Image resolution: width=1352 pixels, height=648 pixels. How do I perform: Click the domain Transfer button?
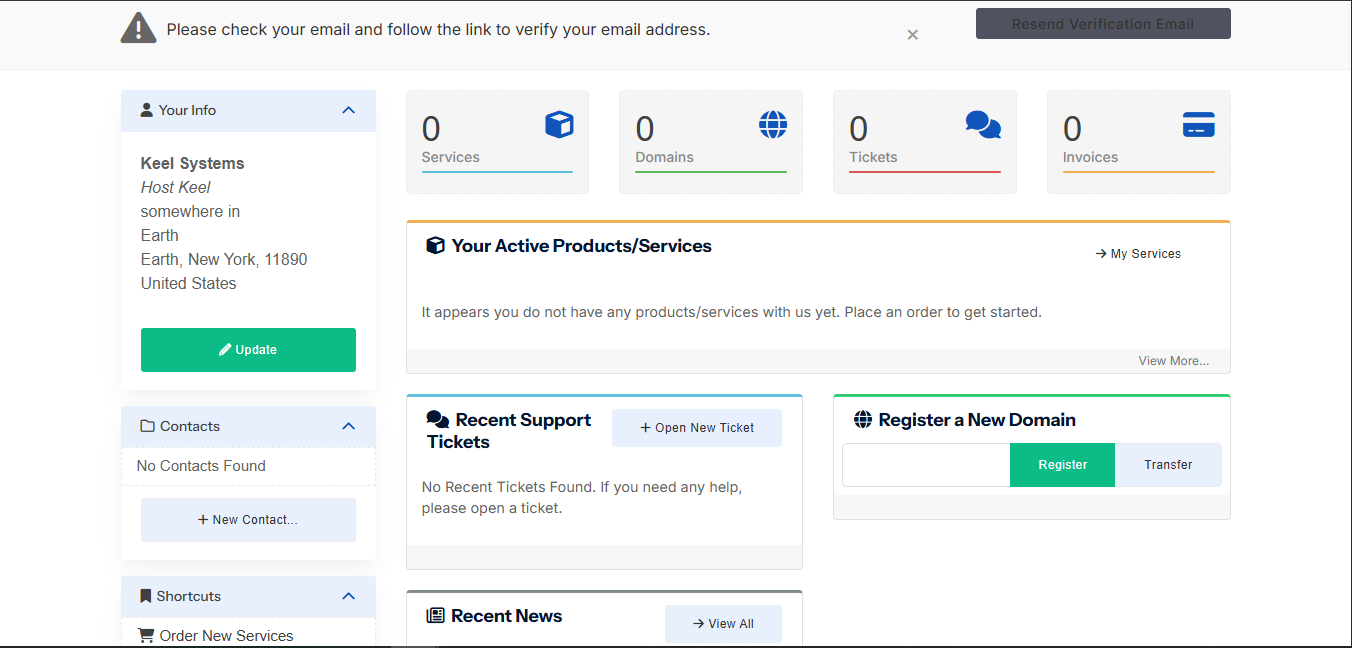coord(1168,465)
